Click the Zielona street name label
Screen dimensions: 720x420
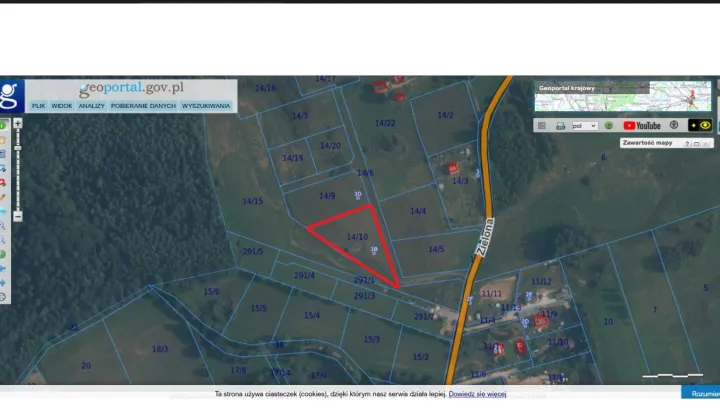click(x=486, y=237)
